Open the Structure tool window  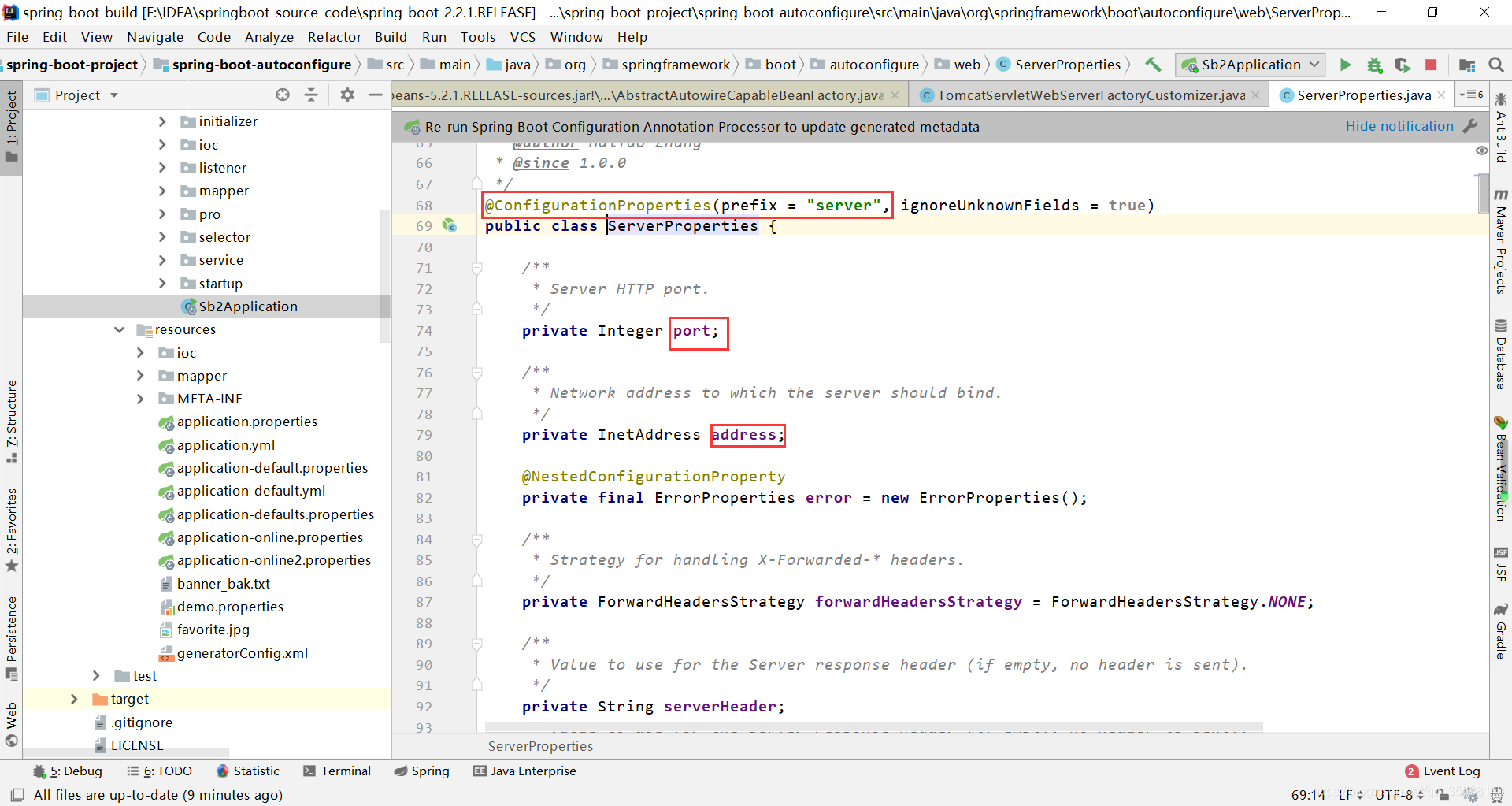(x=12, y=422)
